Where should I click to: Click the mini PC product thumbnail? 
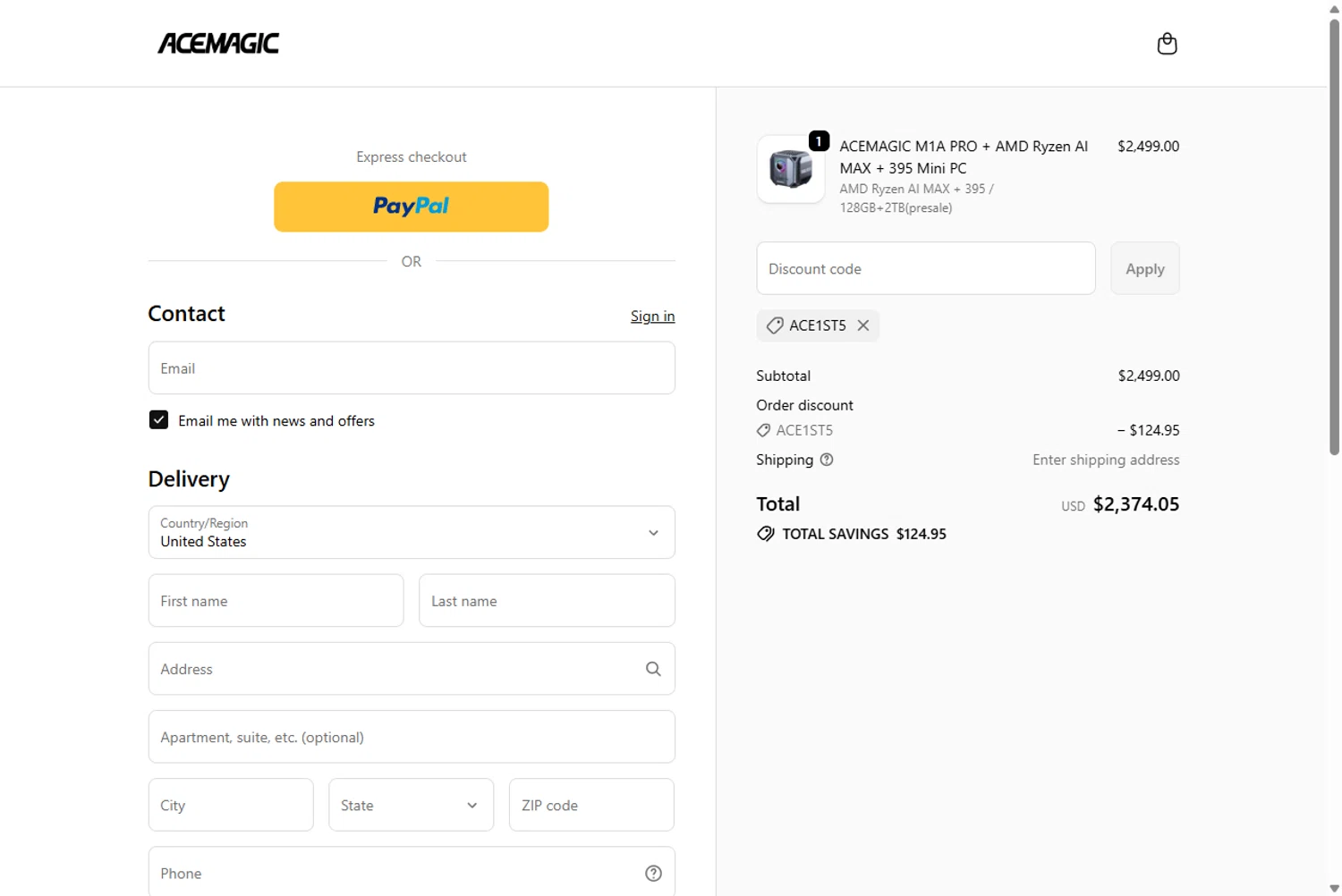click(791, 169)
